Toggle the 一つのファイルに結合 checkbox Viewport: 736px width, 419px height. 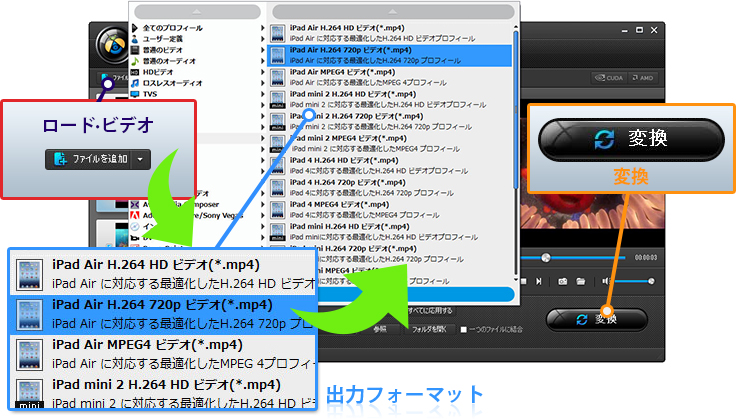(464, 329)
